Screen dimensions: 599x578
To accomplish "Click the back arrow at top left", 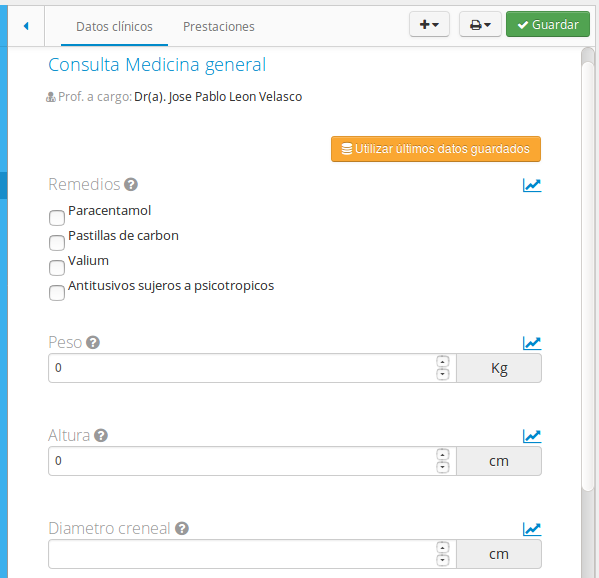I will click(26, 26).
